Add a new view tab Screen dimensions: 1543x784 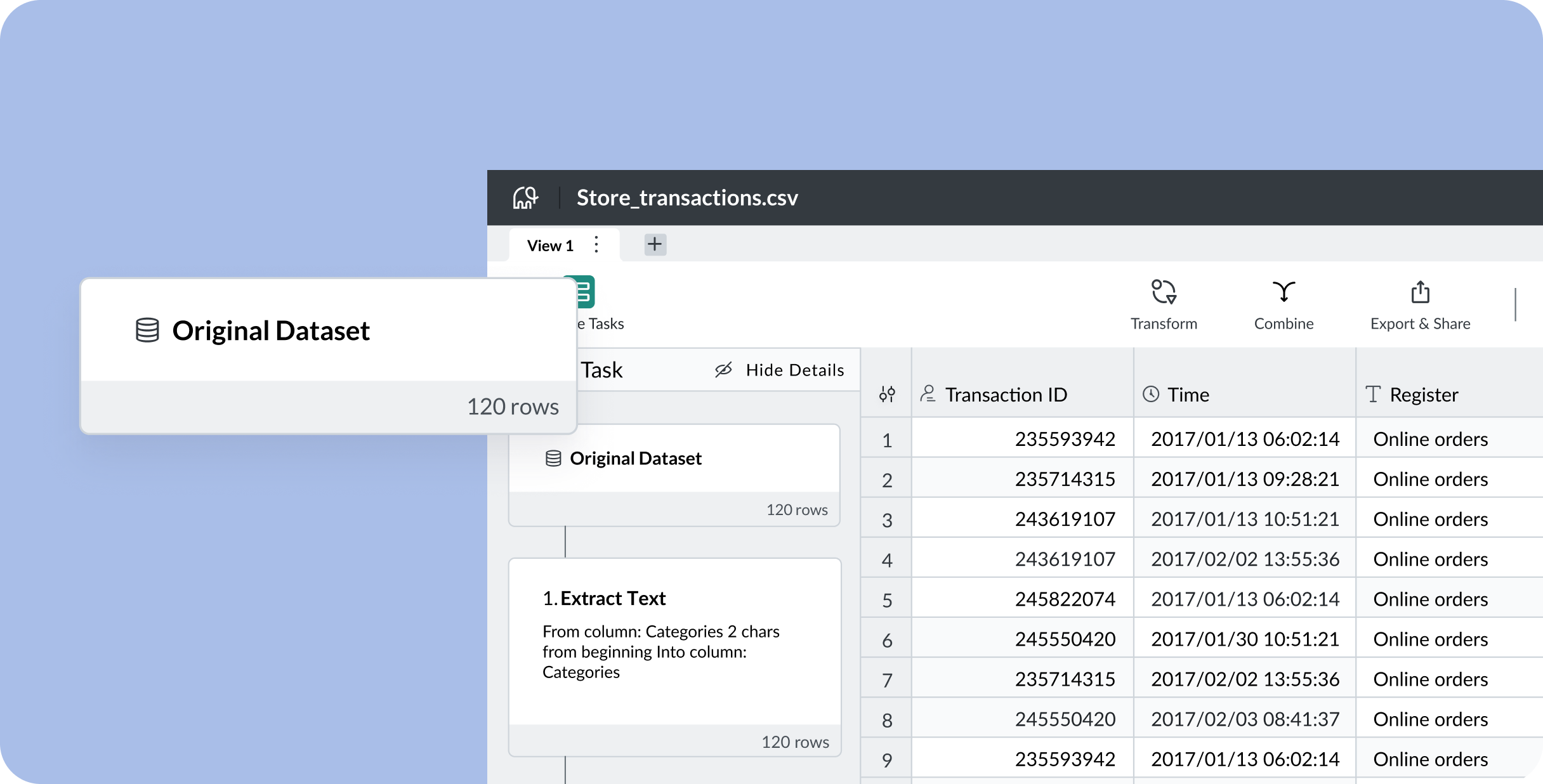655,244
